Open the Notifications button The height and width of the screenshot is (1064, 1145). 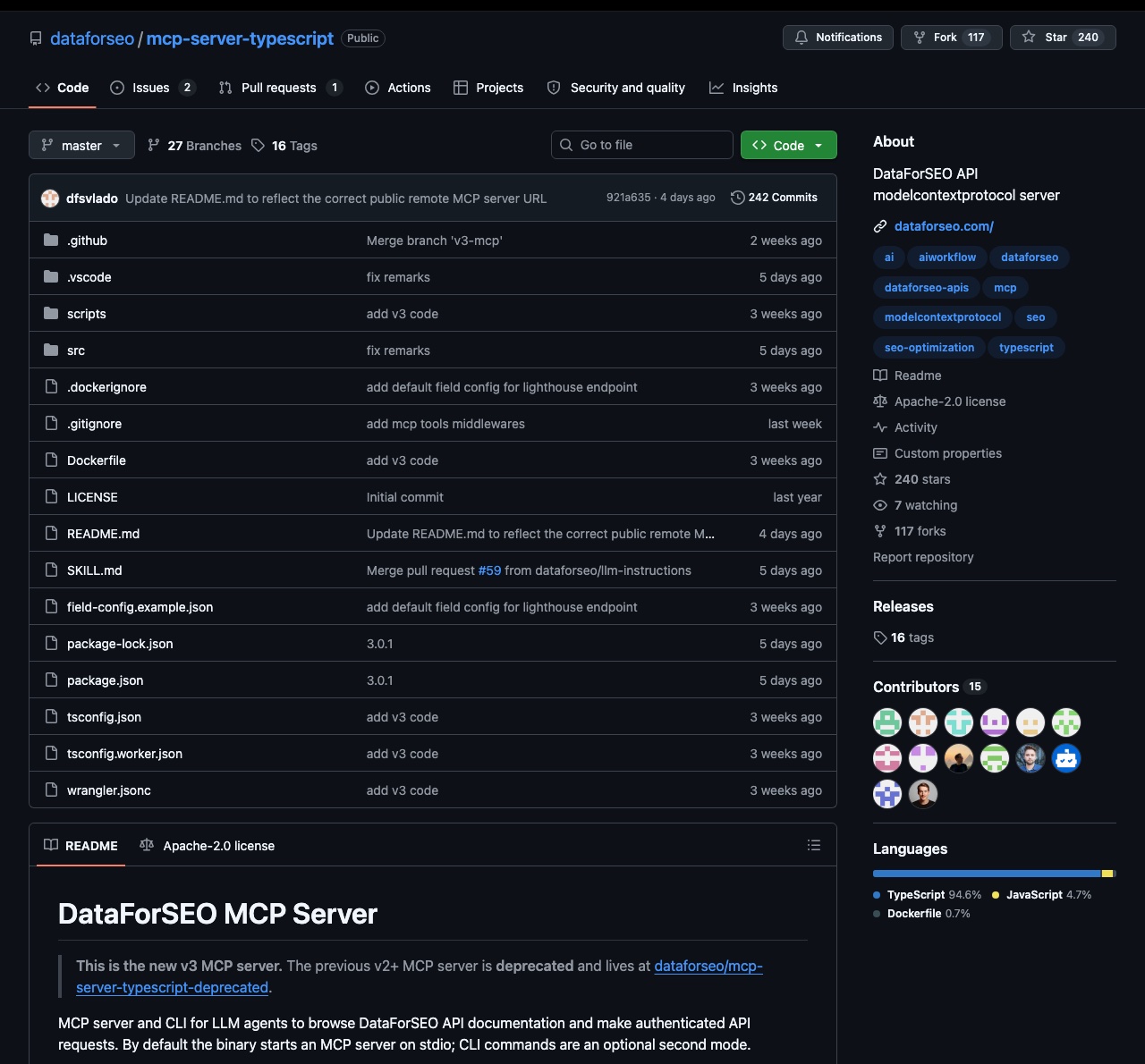(x=838, y=38)
